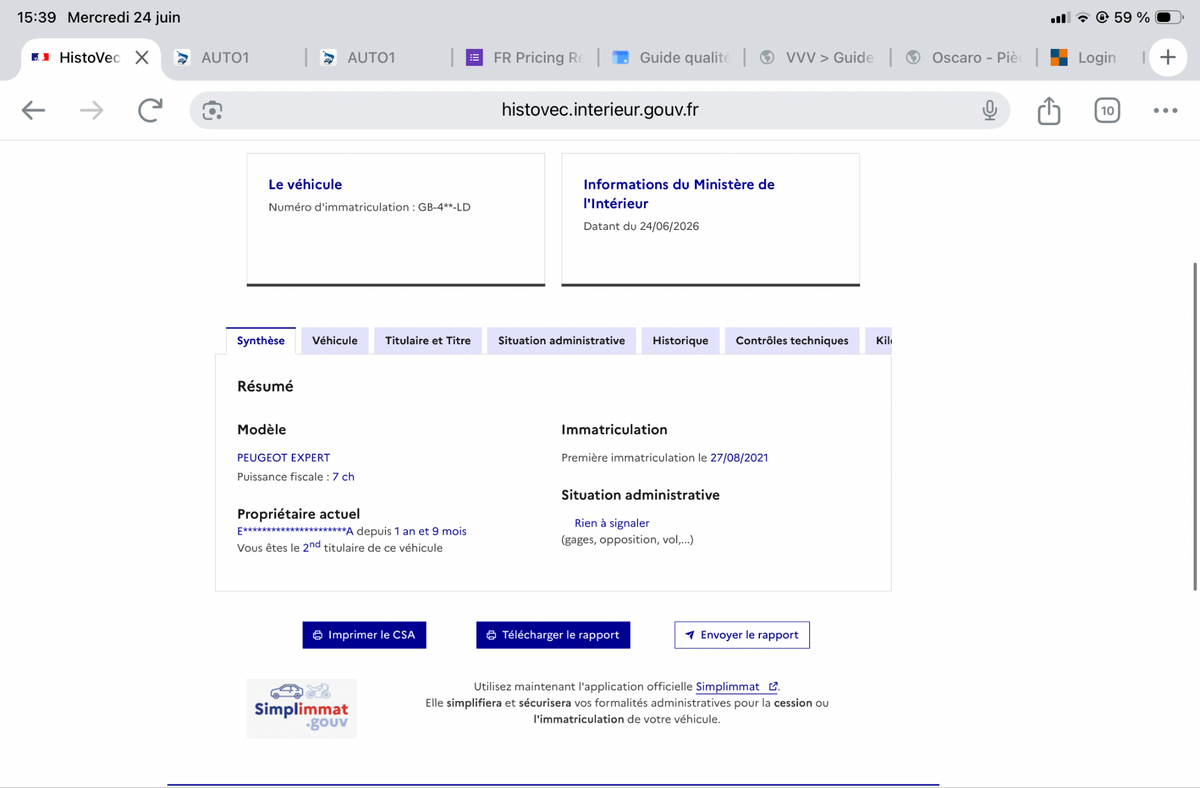Click the Puissance fiscale 7 ch value

pyautogui.click(x=343, y=477)
